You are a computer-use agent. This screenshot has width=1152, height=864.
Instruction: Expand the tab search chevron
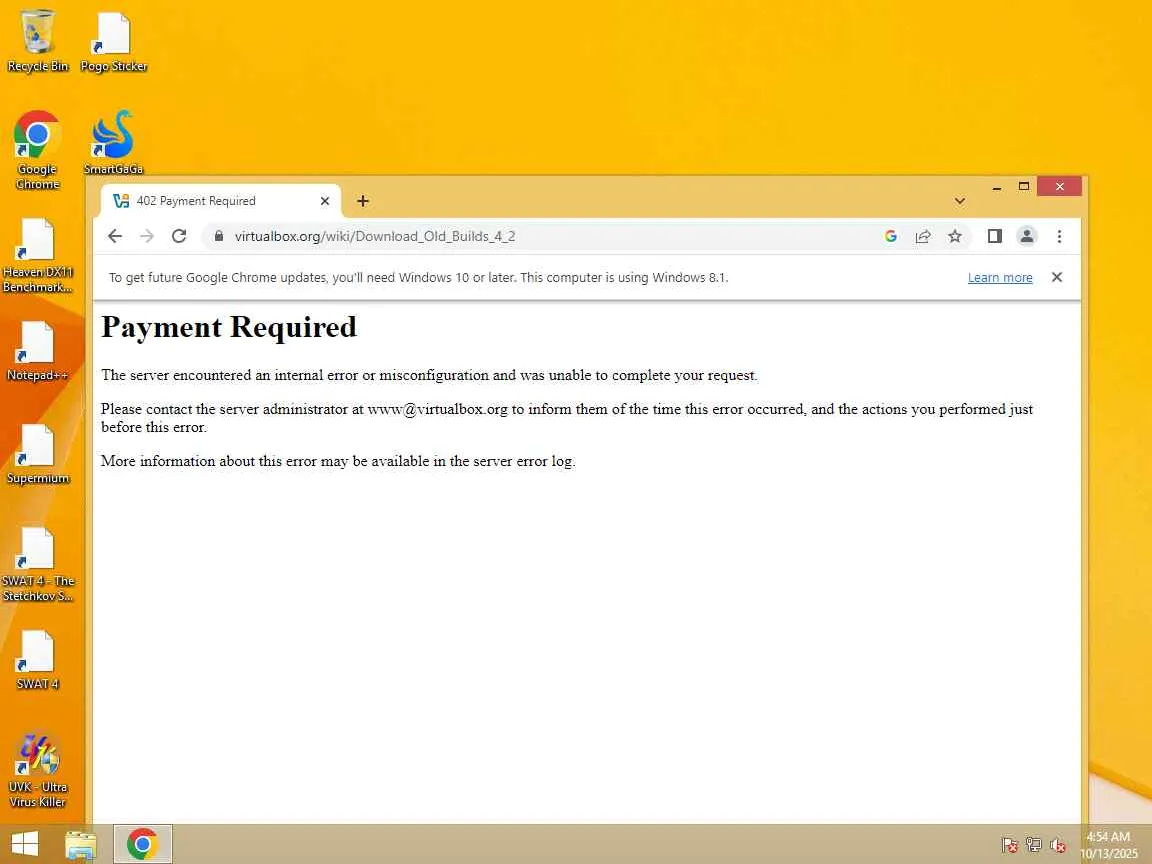click(x=960, y=201)
